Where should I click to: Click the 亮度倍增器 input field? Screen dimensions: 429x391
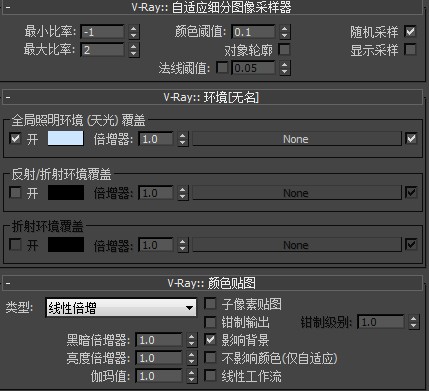pyautogui.click(x=159, y=358)
